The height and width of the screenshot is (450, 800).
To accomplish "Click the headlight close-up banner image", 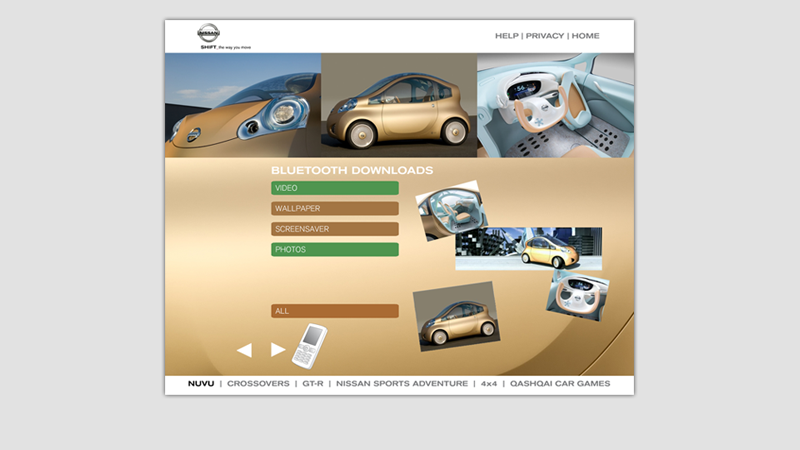I will 243,105.
